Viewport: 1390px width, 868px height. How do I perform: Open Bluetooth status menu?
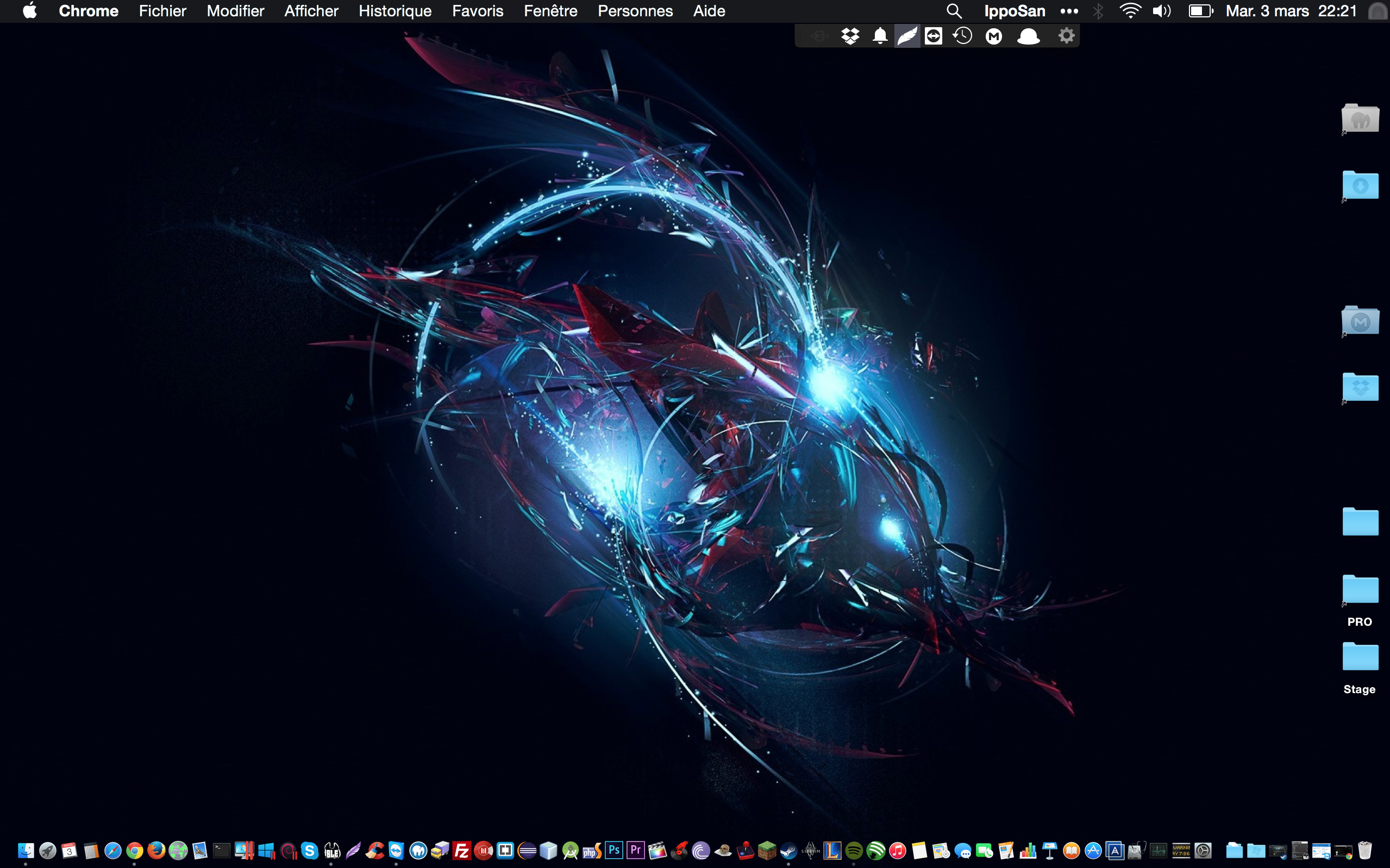[x=1098, y=11]
